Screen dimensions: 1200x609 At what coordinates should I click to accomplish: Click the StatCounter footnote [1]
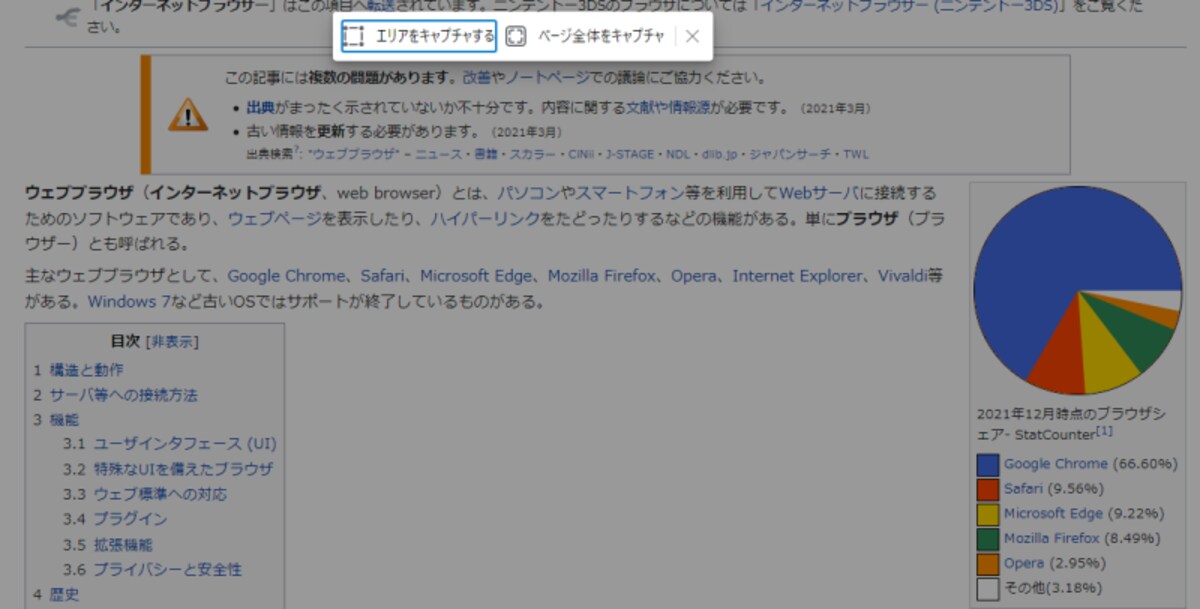[x=1104, y=432]
